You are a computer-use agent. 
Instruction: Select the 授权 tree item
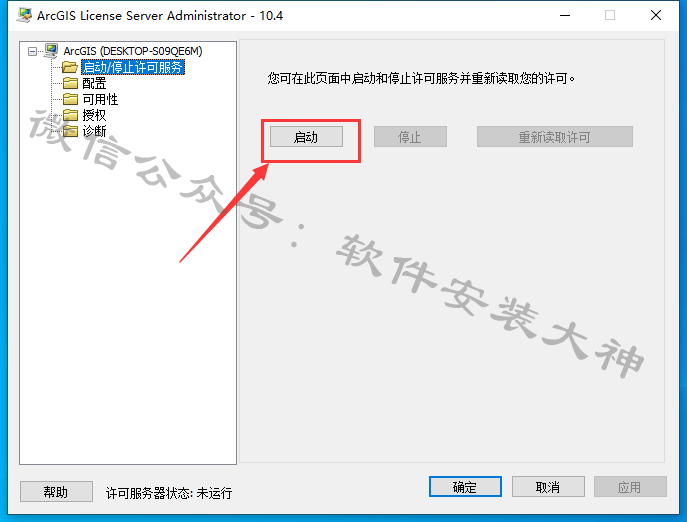point(94,115)
